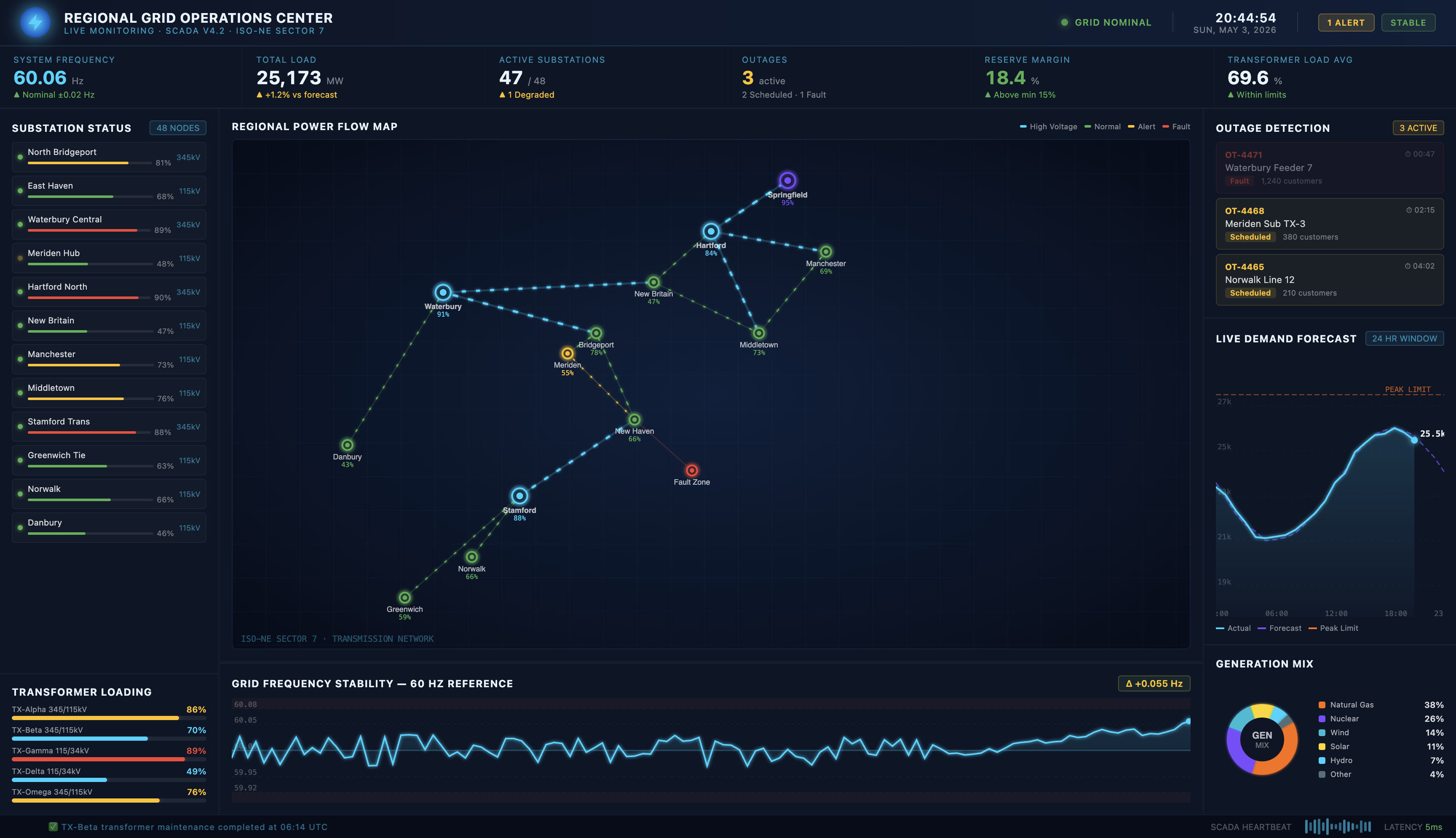Select the Greenwich map node
The image size is (1456, 838).
(x=405, y=598)
